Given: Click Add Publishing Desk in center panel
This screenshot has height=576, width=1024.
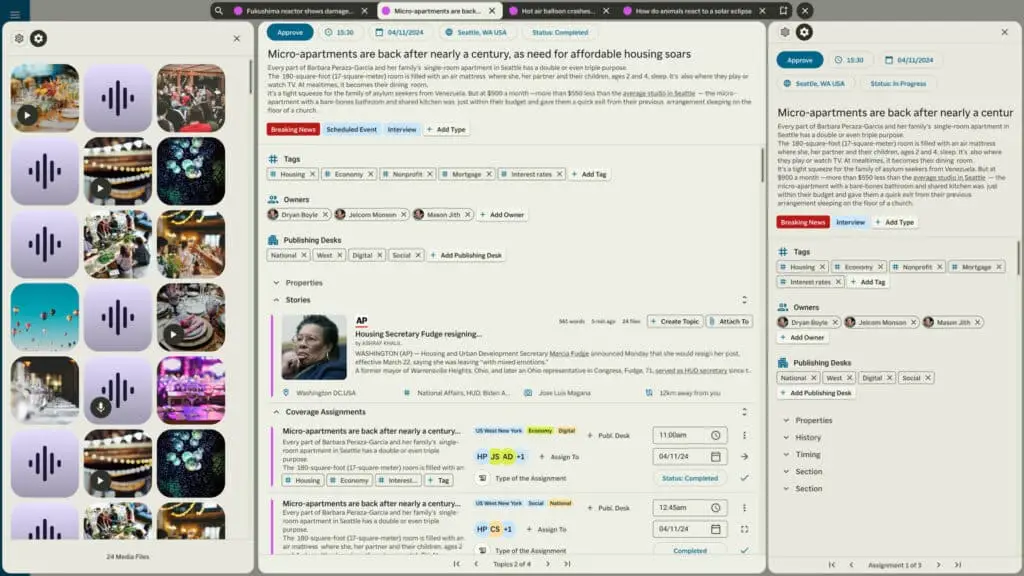Looking at the screenshot, I should 466,255.
